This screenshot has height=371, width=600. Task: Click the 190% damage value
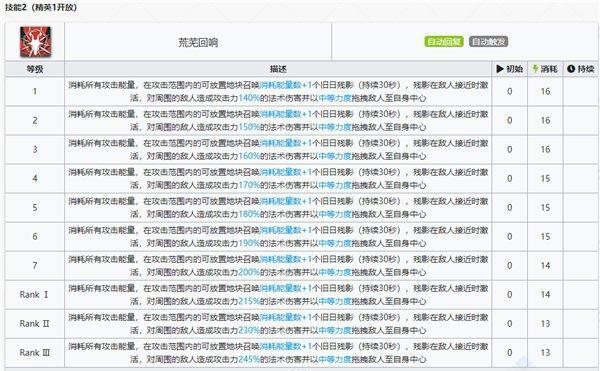click(x=249, y=243)
